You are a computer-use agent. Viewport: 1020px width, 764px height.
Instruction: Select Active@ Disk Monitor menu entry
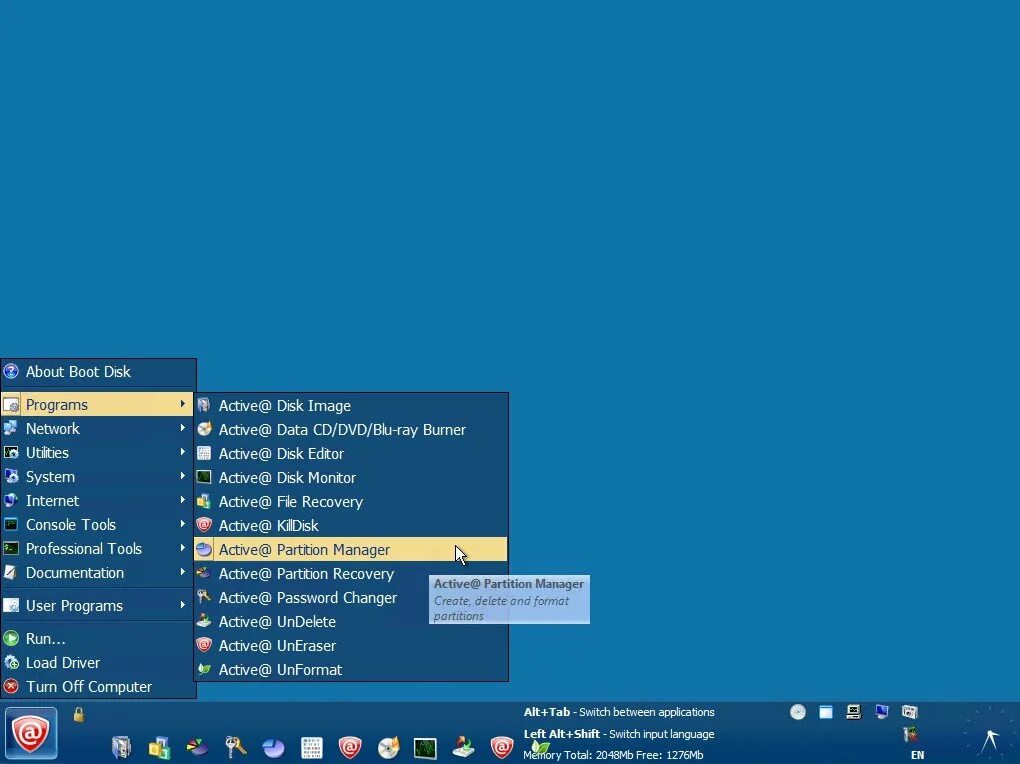pos(351,478)
